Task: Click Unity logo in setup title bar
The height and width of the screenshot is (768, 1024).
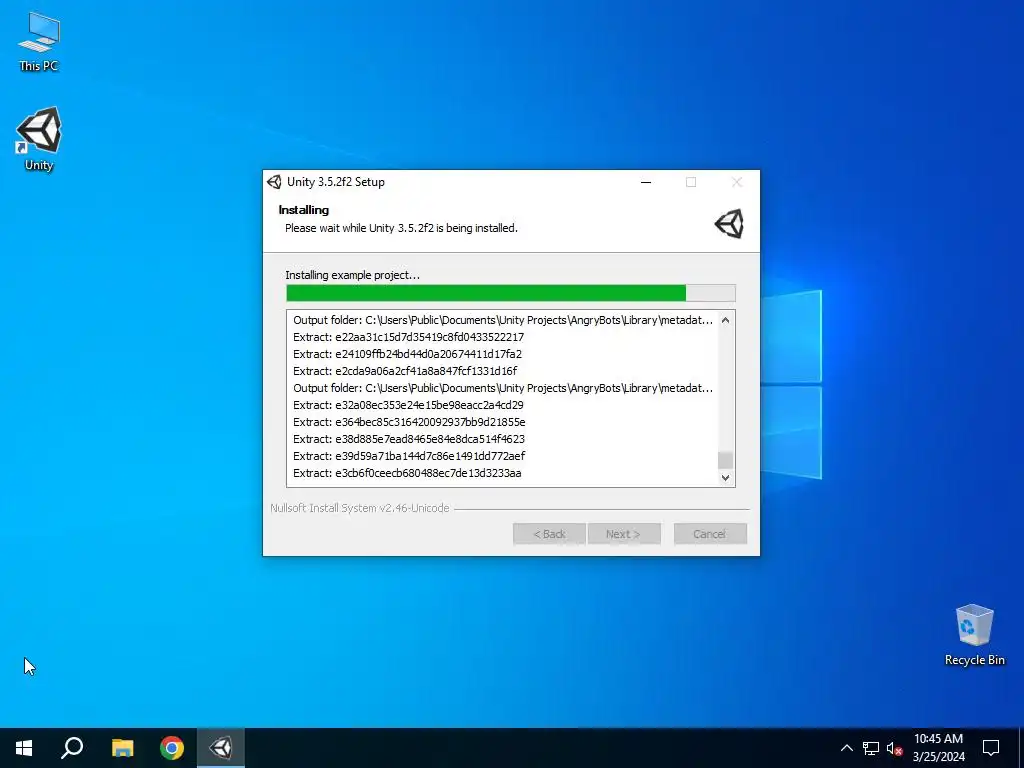Action: click(274, 182)
